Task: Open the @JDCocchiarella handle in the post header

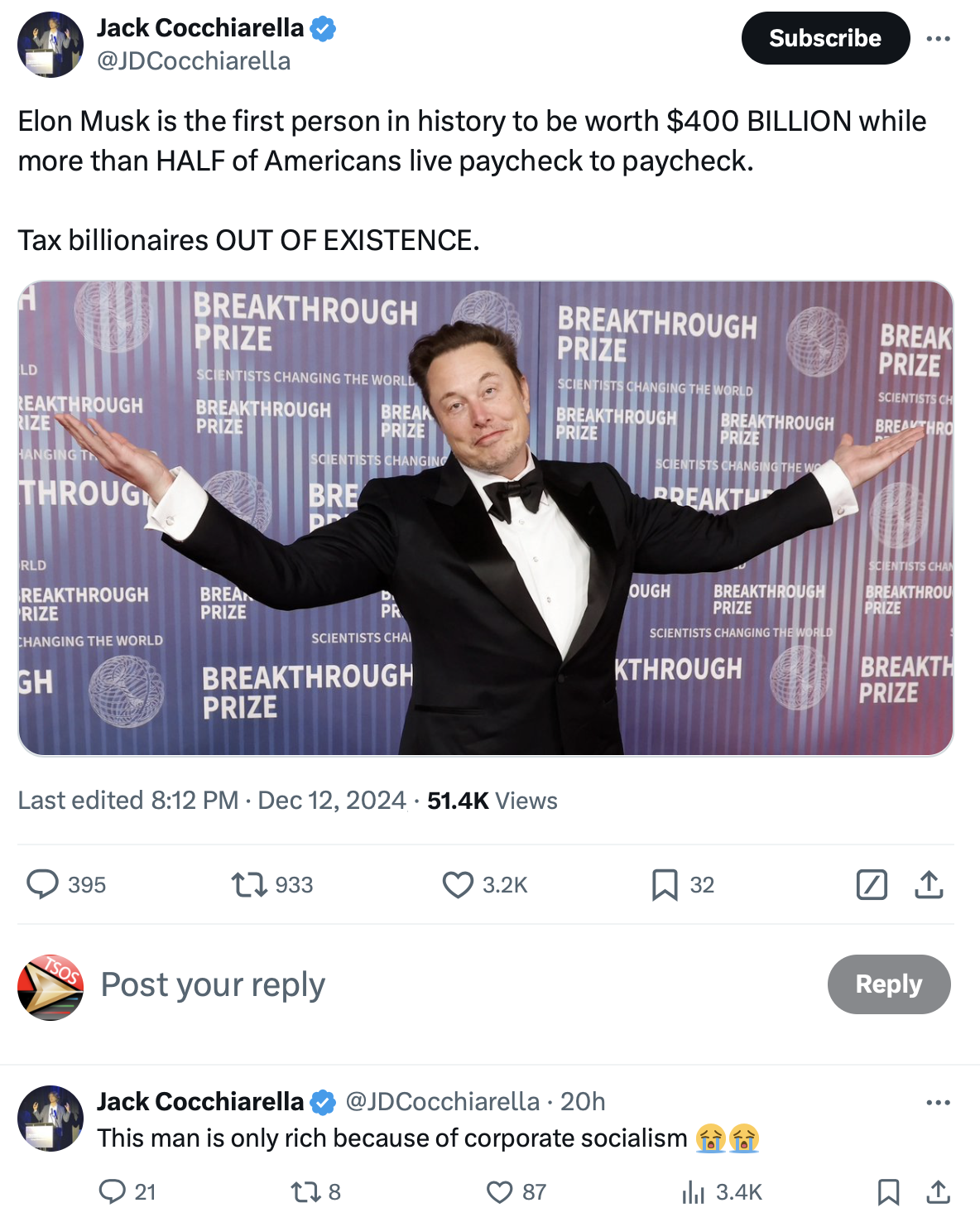Action: (194, 61)
